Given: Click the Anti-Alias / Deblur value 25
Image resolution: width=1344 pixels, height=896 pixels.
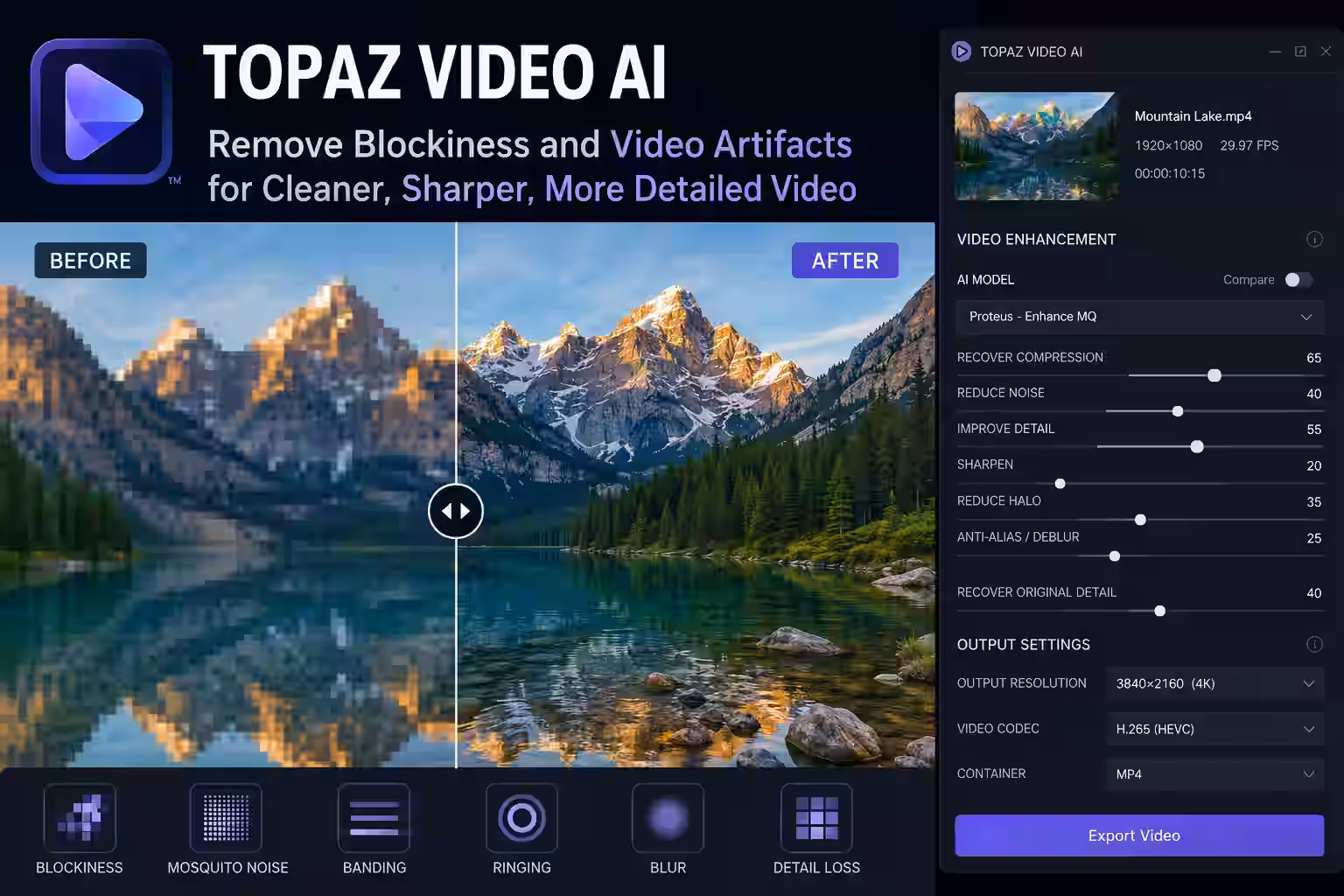Looking at the screenshot, I should click(1313, 538).
